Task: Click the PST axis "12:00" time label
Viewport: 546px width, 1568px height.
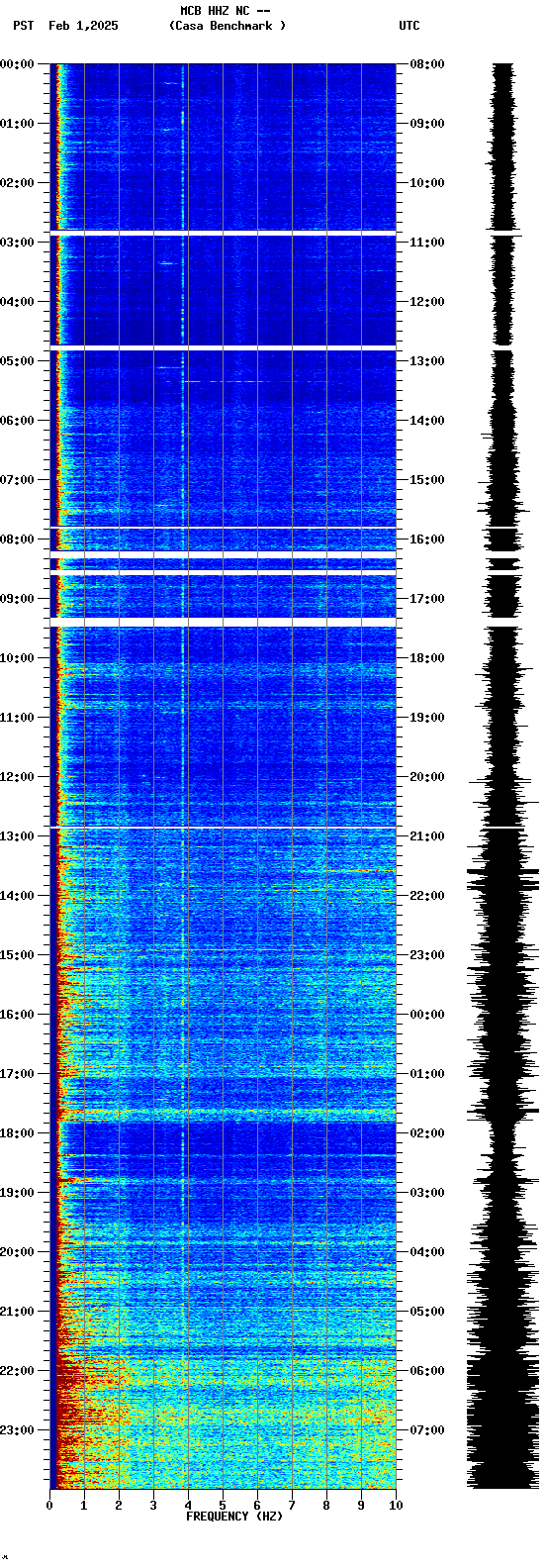Action: 17,777
